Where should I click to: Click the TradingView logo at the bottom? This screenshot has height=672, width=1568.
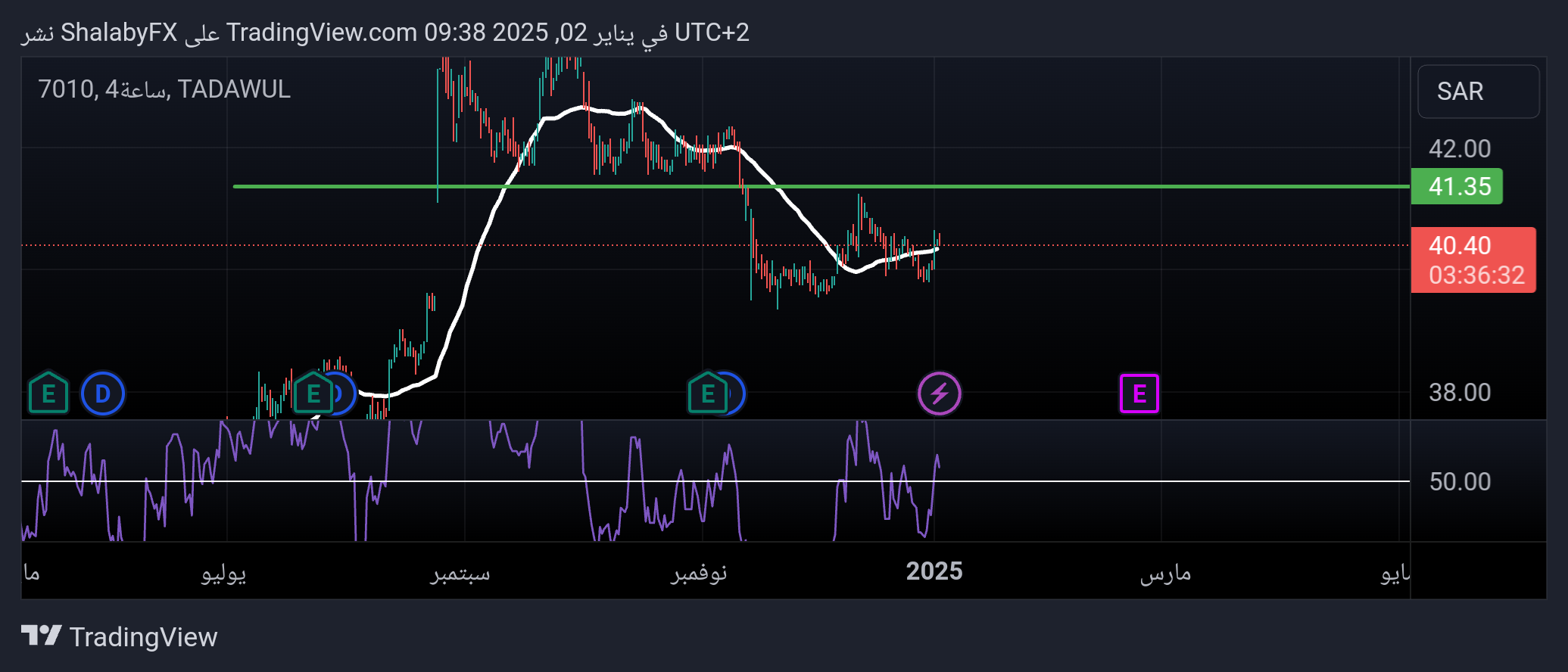coord(120,636)
